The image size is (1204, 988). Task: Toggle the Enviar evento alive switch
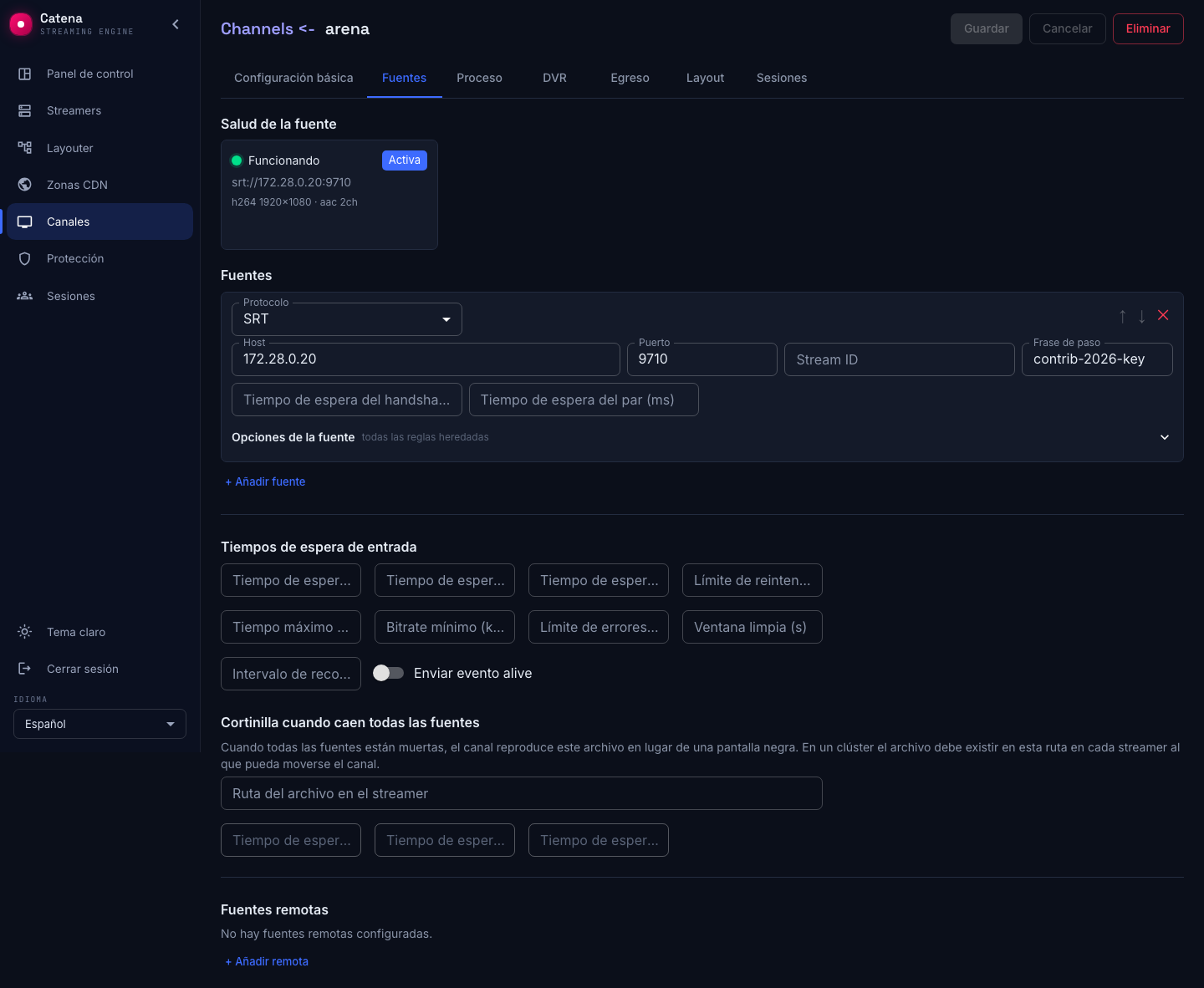388,673
